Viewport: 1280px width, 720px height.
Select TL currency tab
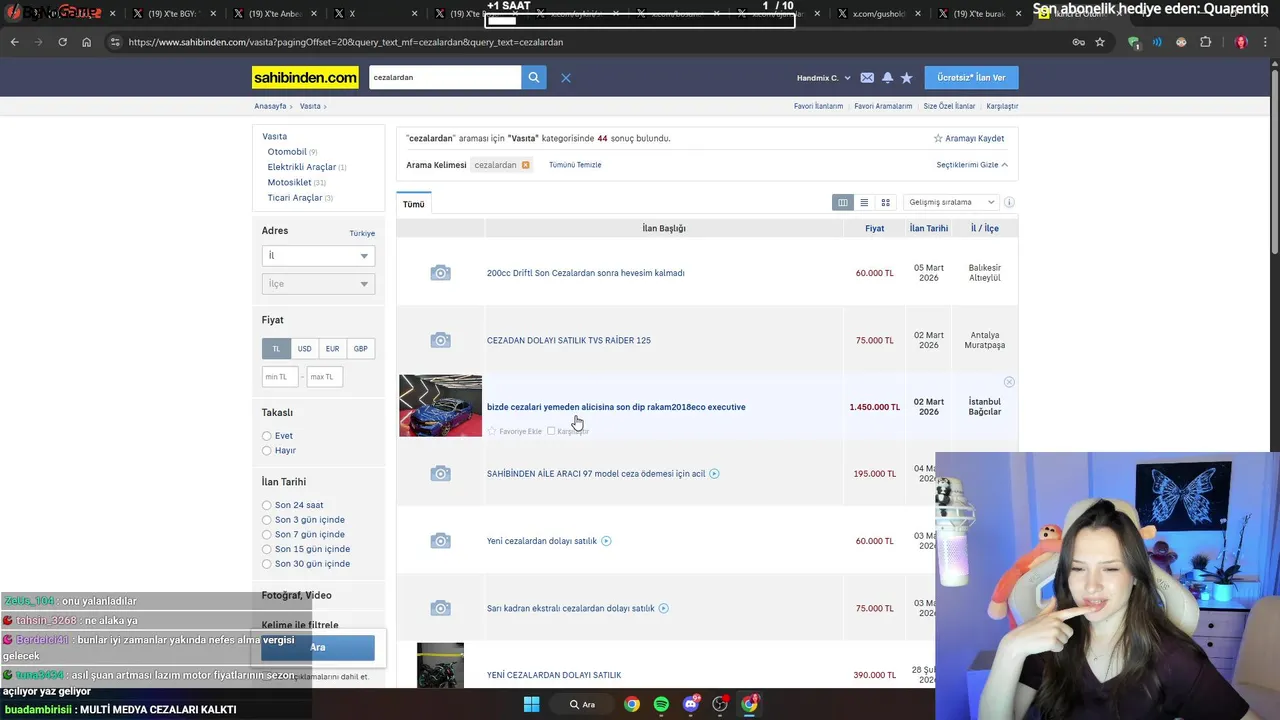276,349
